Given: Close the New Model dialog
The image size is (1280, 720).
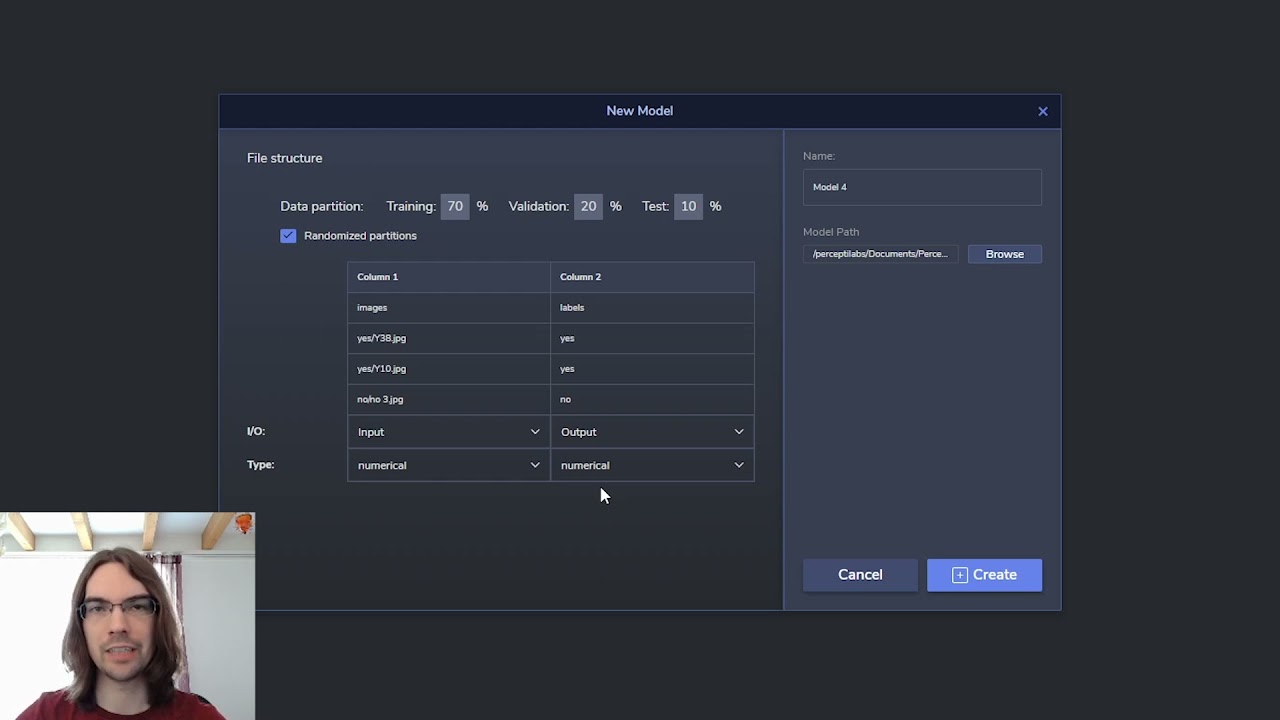Looking at the screenshot, I should tap(1042, 111).
